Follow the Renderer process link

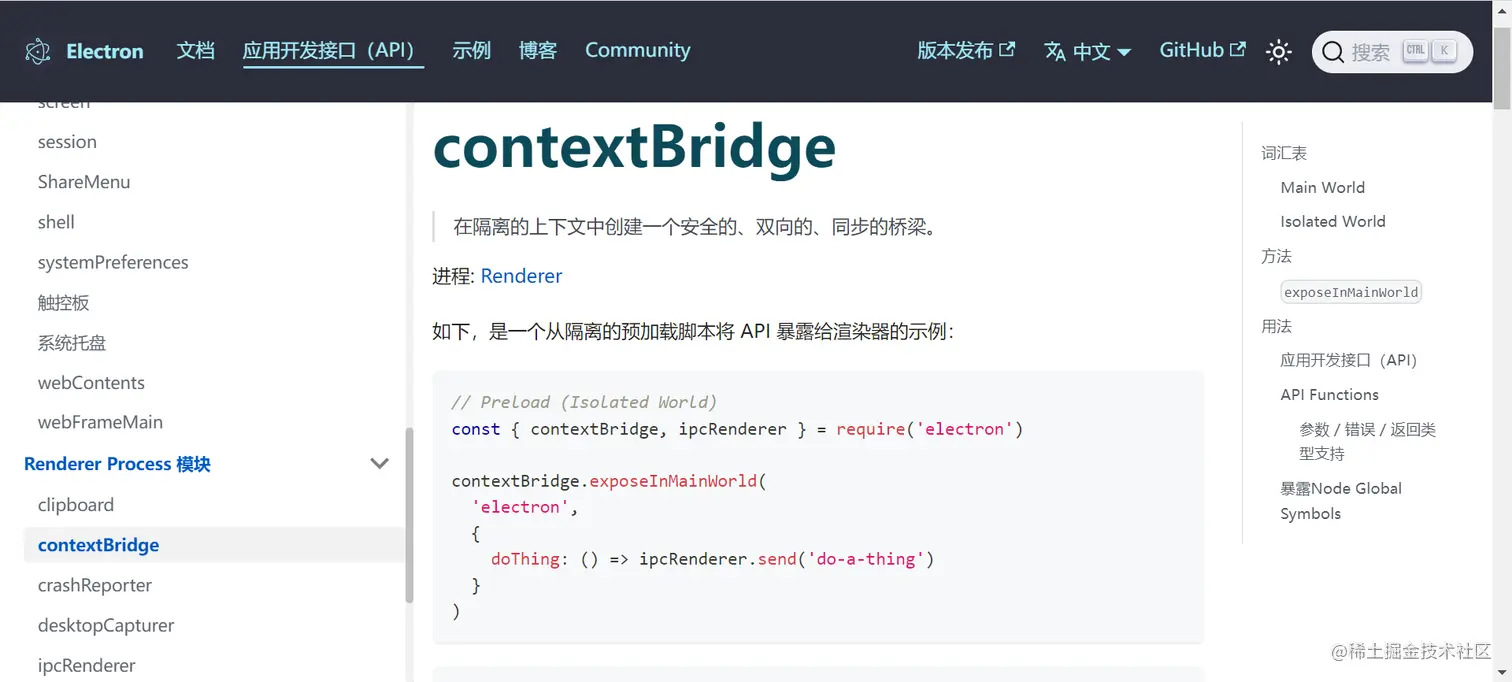point(521,276)
